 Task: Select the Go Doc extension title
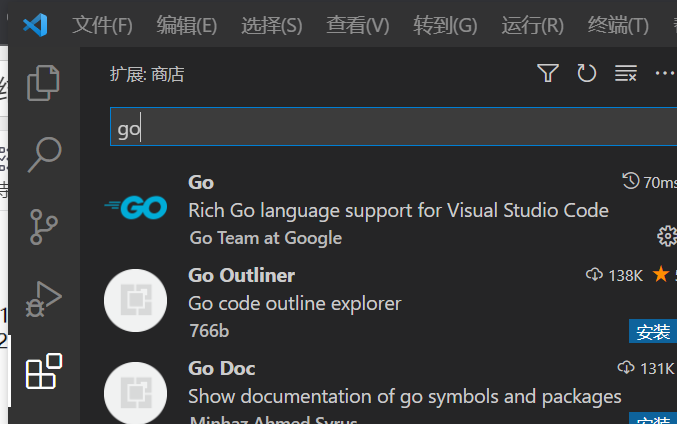tap(221, 368)
